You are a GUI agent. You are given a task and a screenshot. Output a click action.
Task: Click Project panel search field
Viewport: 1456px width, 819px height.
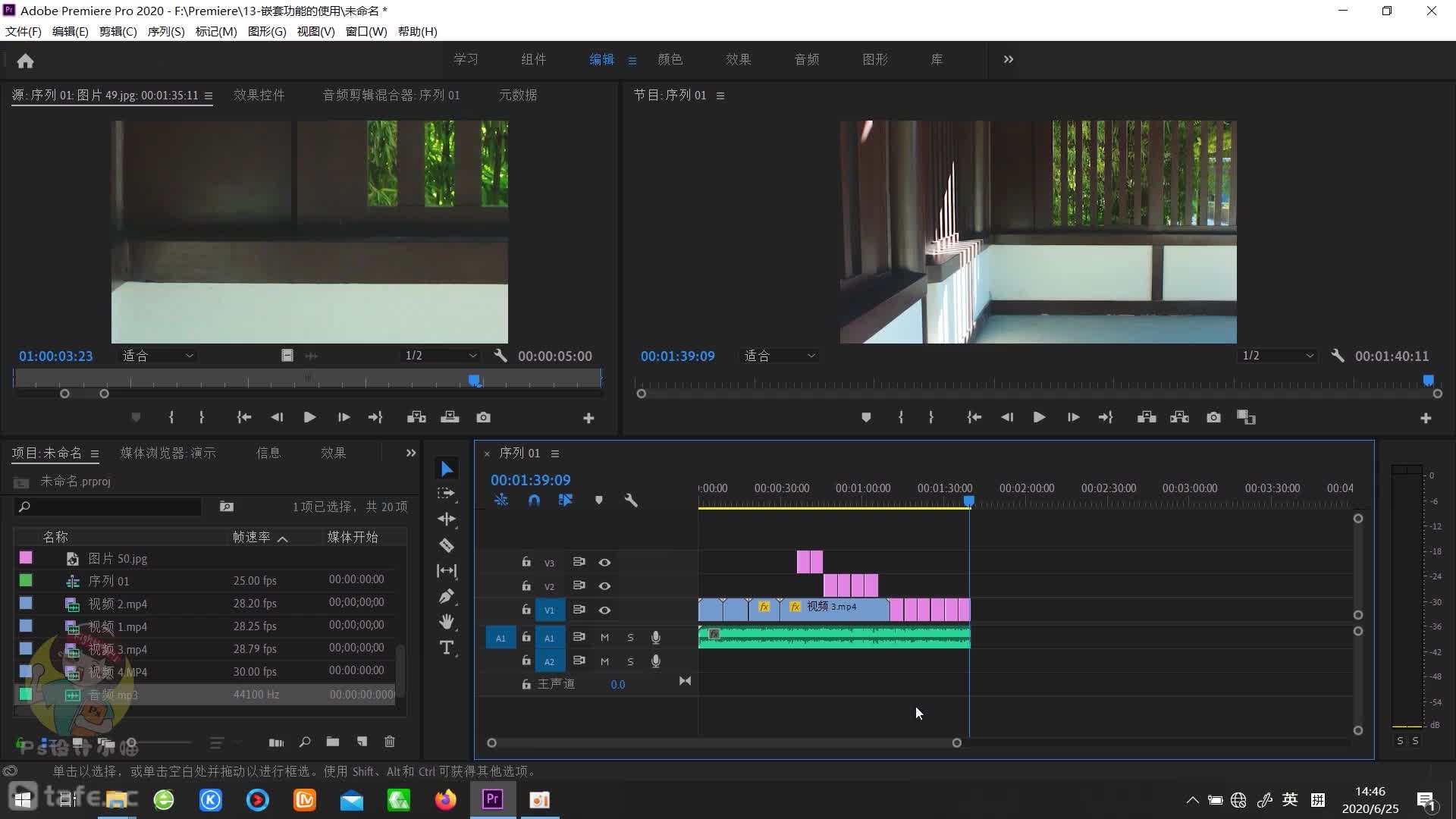coord(108,507)
